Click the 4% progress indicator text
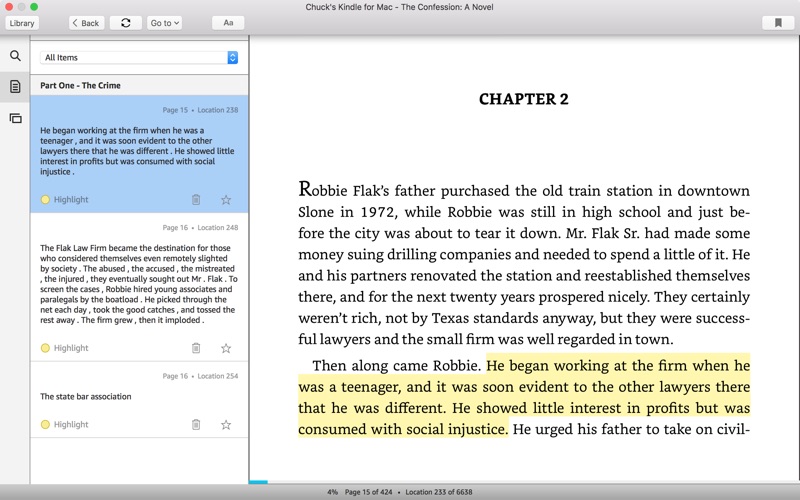Screen dimensions: 800x500 tap(333, 492)
